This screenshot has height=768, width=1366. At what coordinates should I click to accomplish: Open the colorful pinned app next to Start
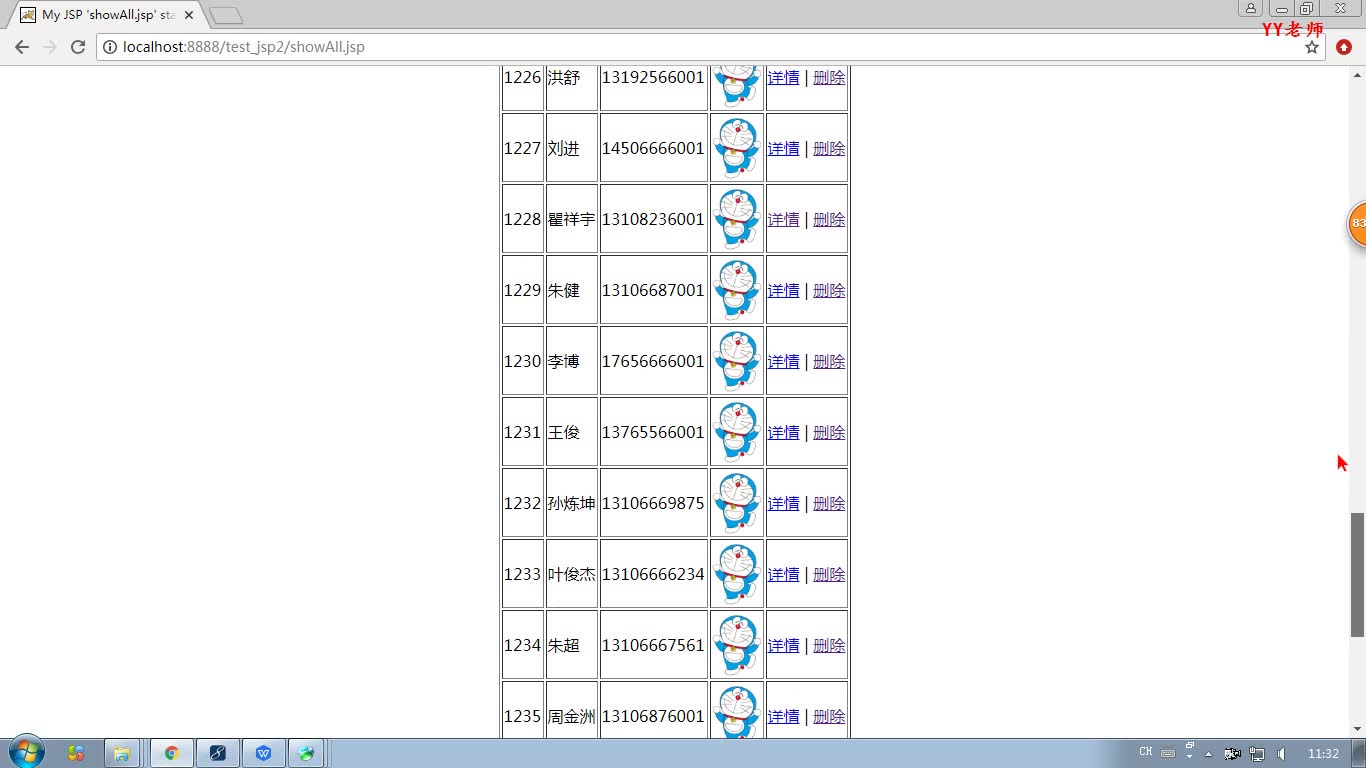76,753
